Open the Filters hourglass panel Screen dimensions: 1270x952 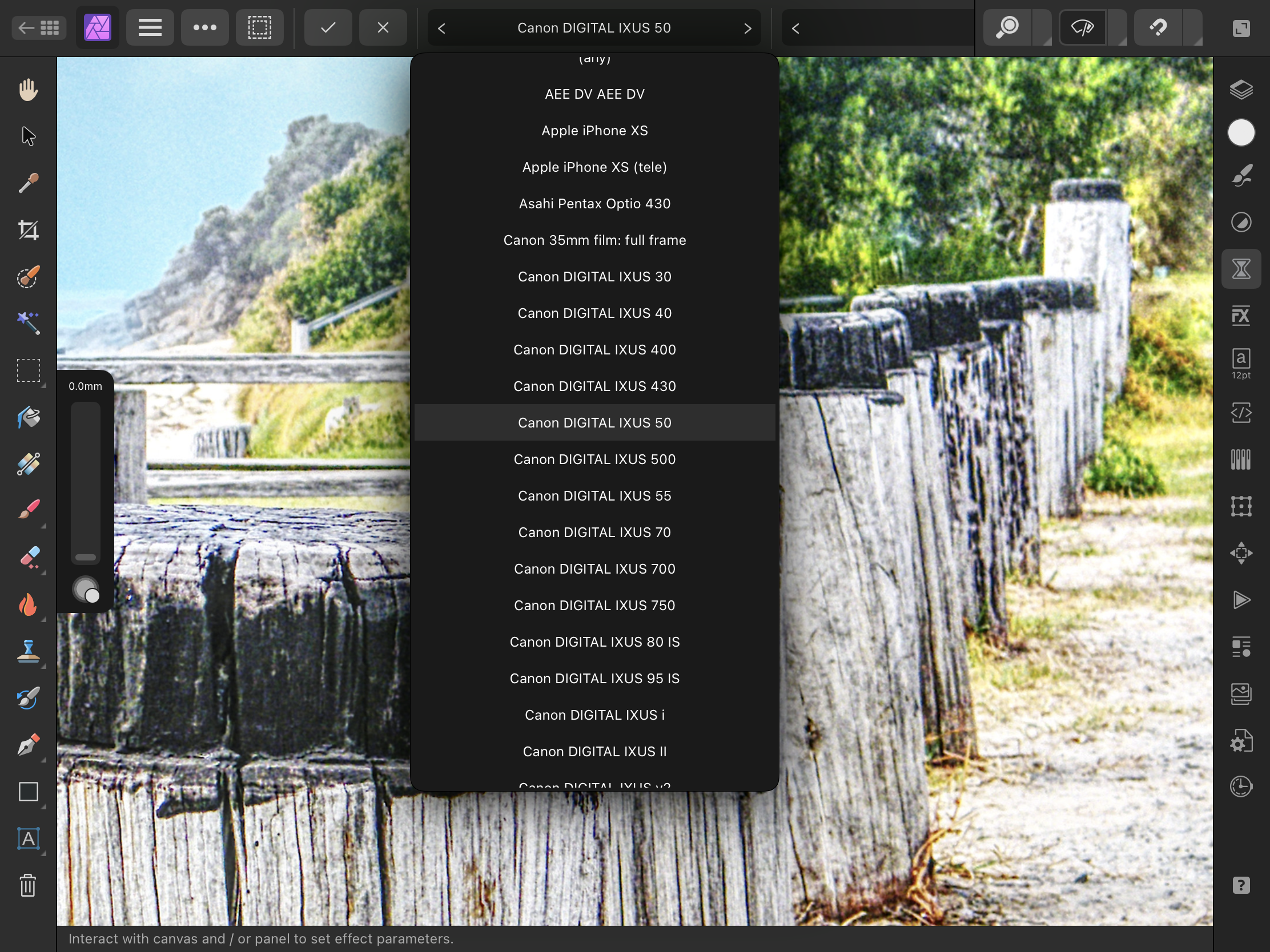point(1241,269)
